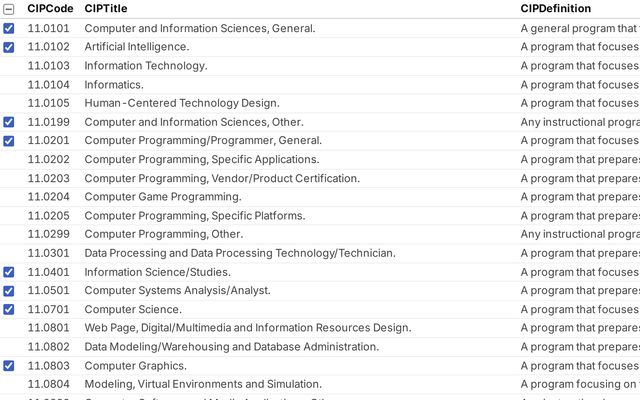Viewport: 640px width, 400px height.
Task: Toggle the select-all checkbox in header
Action: point(9,9)
